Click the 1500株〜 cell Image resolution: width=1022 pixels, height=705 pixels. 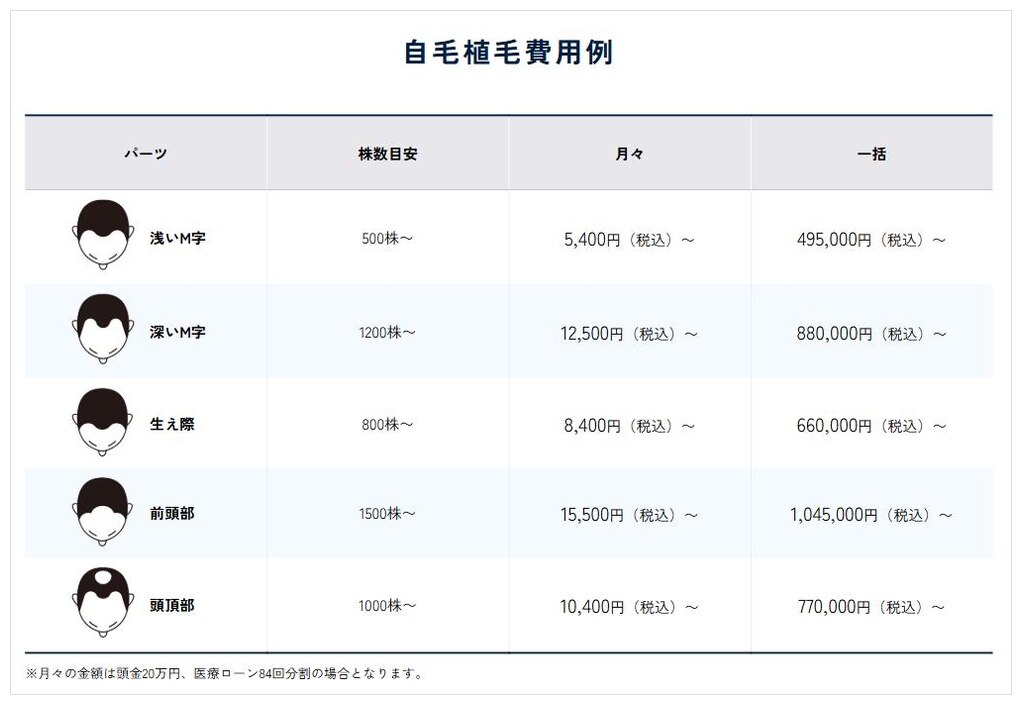pyautogui.click(x=388, y=513)
